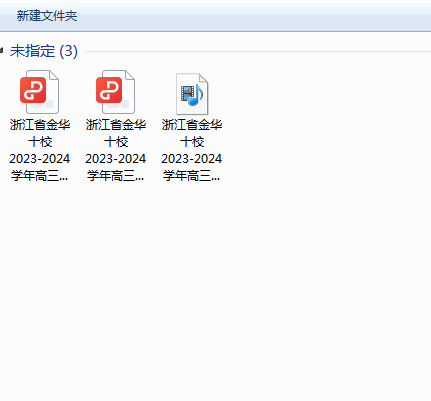
Task: Select the media file icon with music note
Action: click(x=192, y=94)
